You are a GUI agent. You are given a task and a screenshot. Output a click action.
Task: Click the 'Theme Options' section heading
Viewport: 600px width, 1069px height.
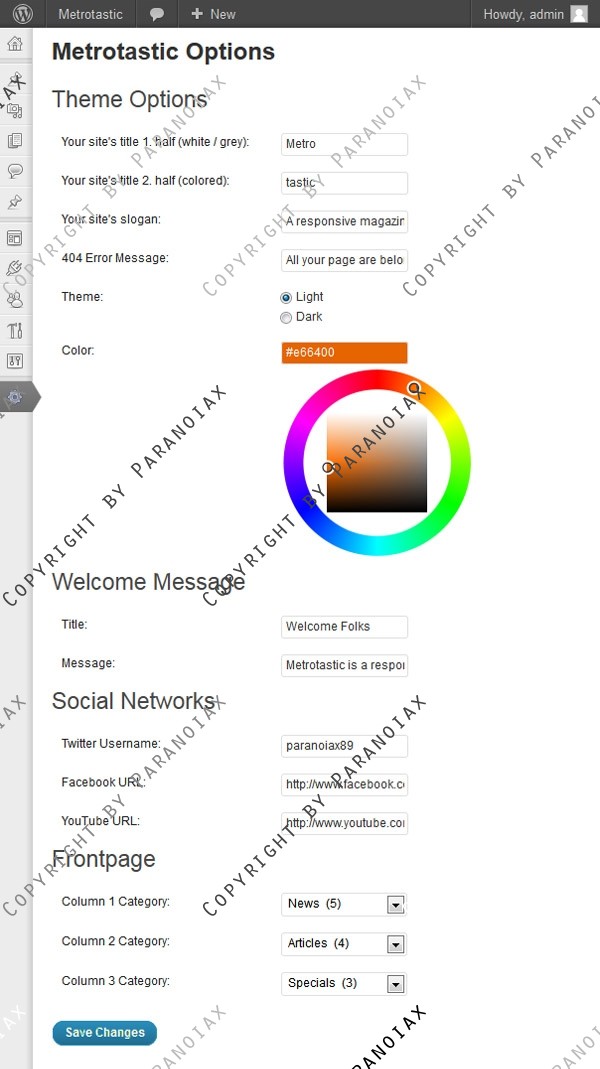coord(130,100)
